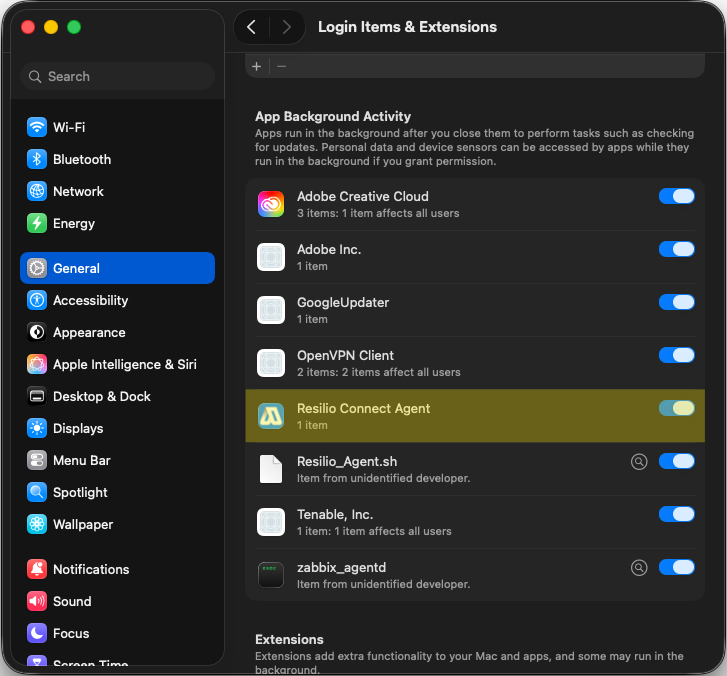This screenshot has width=727, height=676.
Task: Select Accessibility in the sidebar
Action: (x=117, y=300)
